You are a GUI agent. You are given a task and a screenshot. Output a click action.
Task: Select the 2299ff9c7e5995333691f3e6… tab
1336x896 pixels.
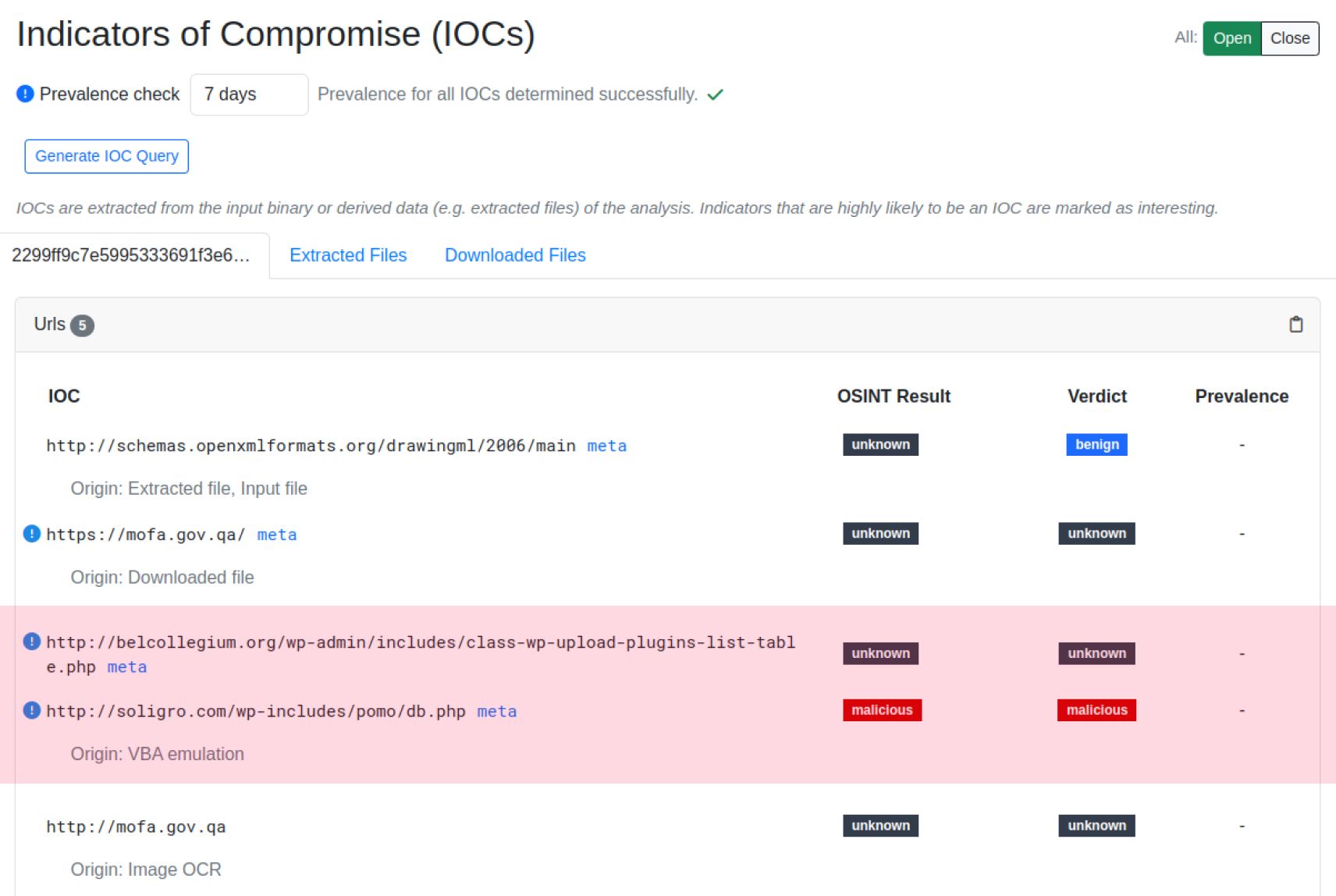[131, 255]
